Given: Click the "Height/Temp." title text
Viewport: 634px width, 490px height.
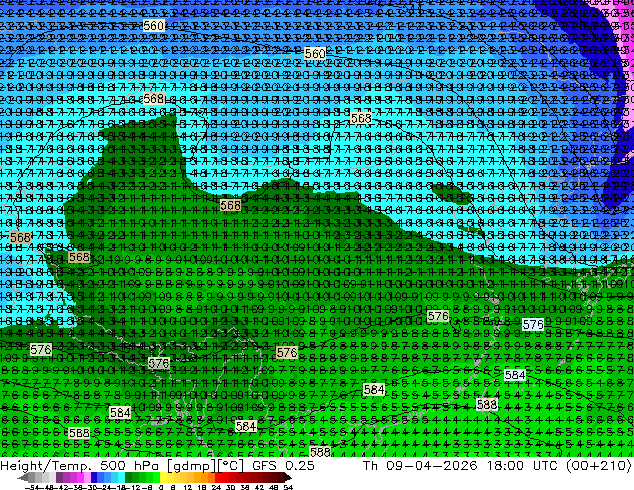Looking at the screenshot, I should coord(46,465).
